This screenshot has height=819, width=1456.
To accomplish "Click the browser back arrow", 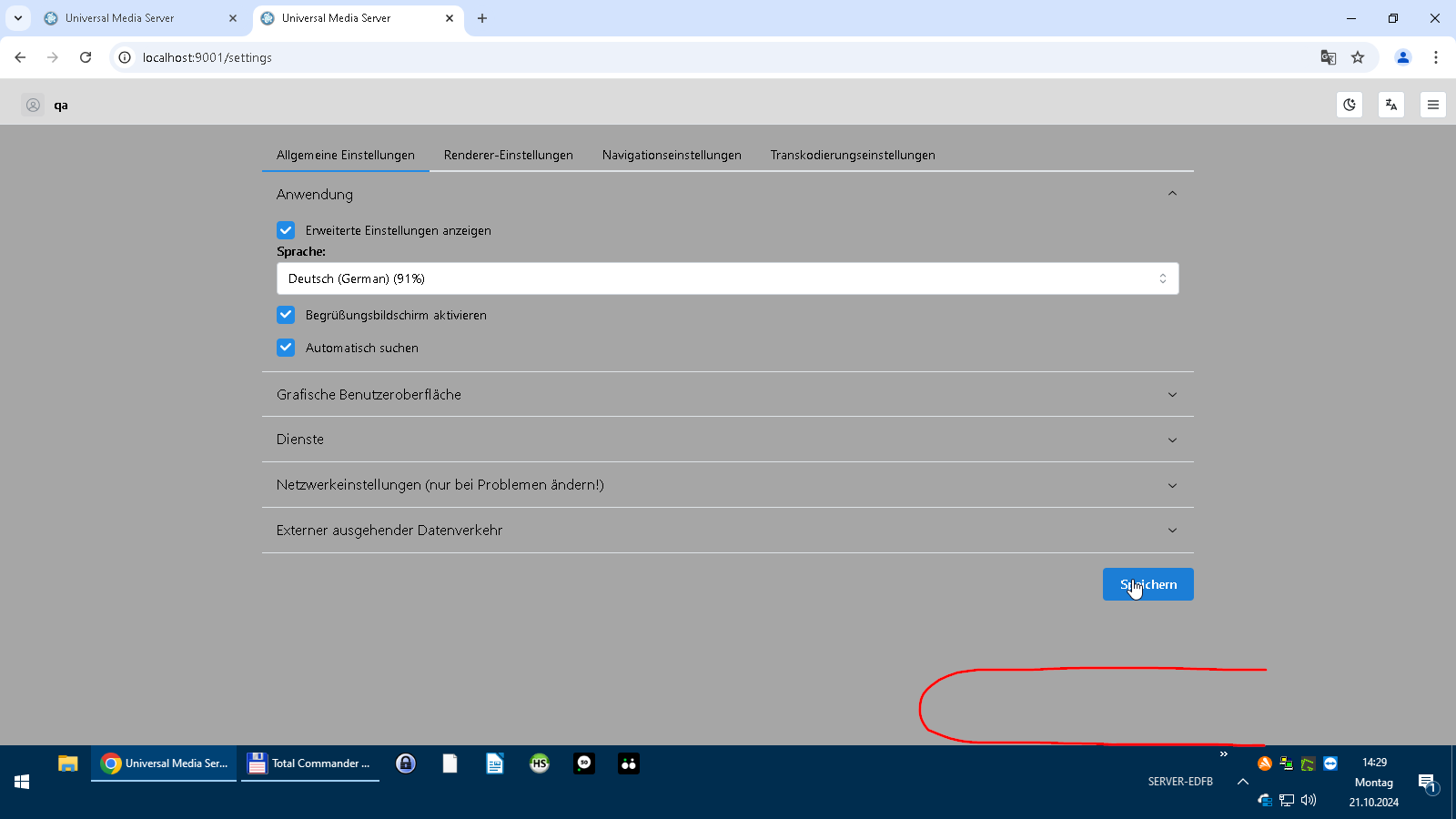I will pos(20,57).
